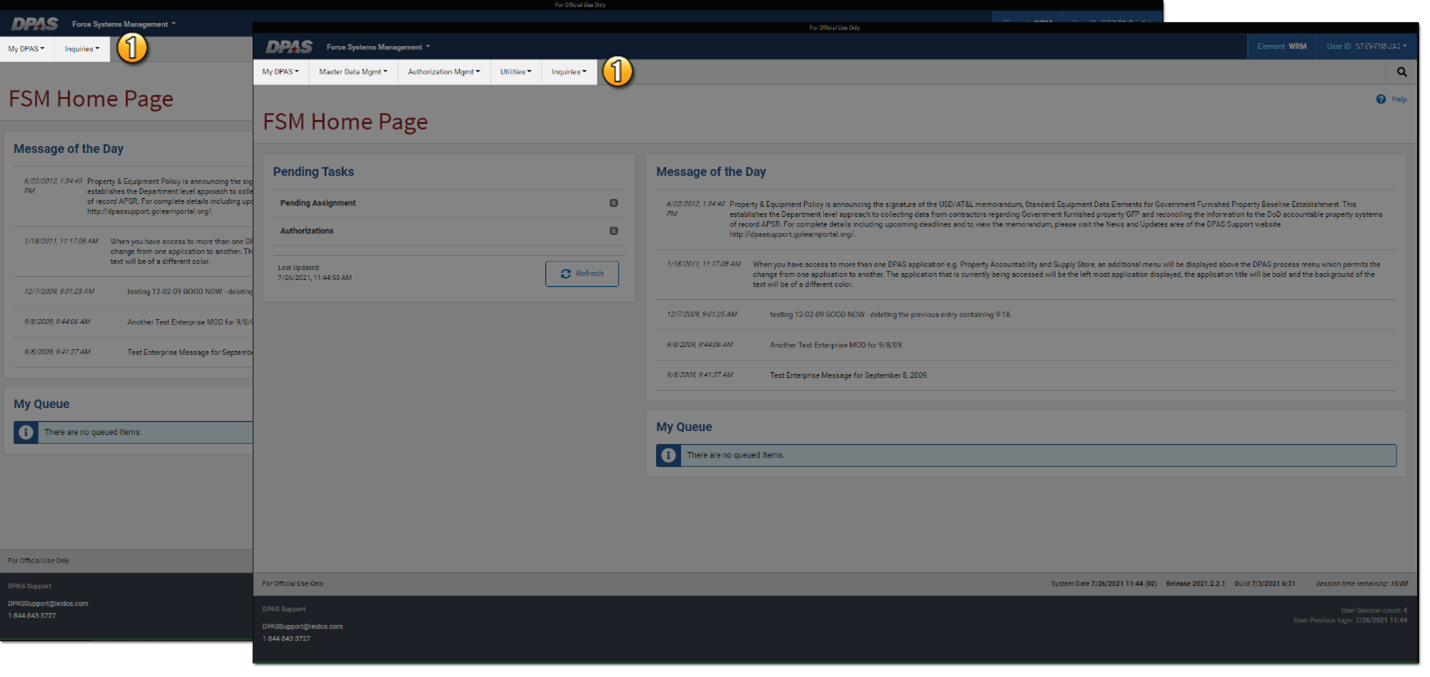Click the FSM Home Page heading in front window
The image size is (1430, 677).
pyautogui.click(x=345, y=121)
